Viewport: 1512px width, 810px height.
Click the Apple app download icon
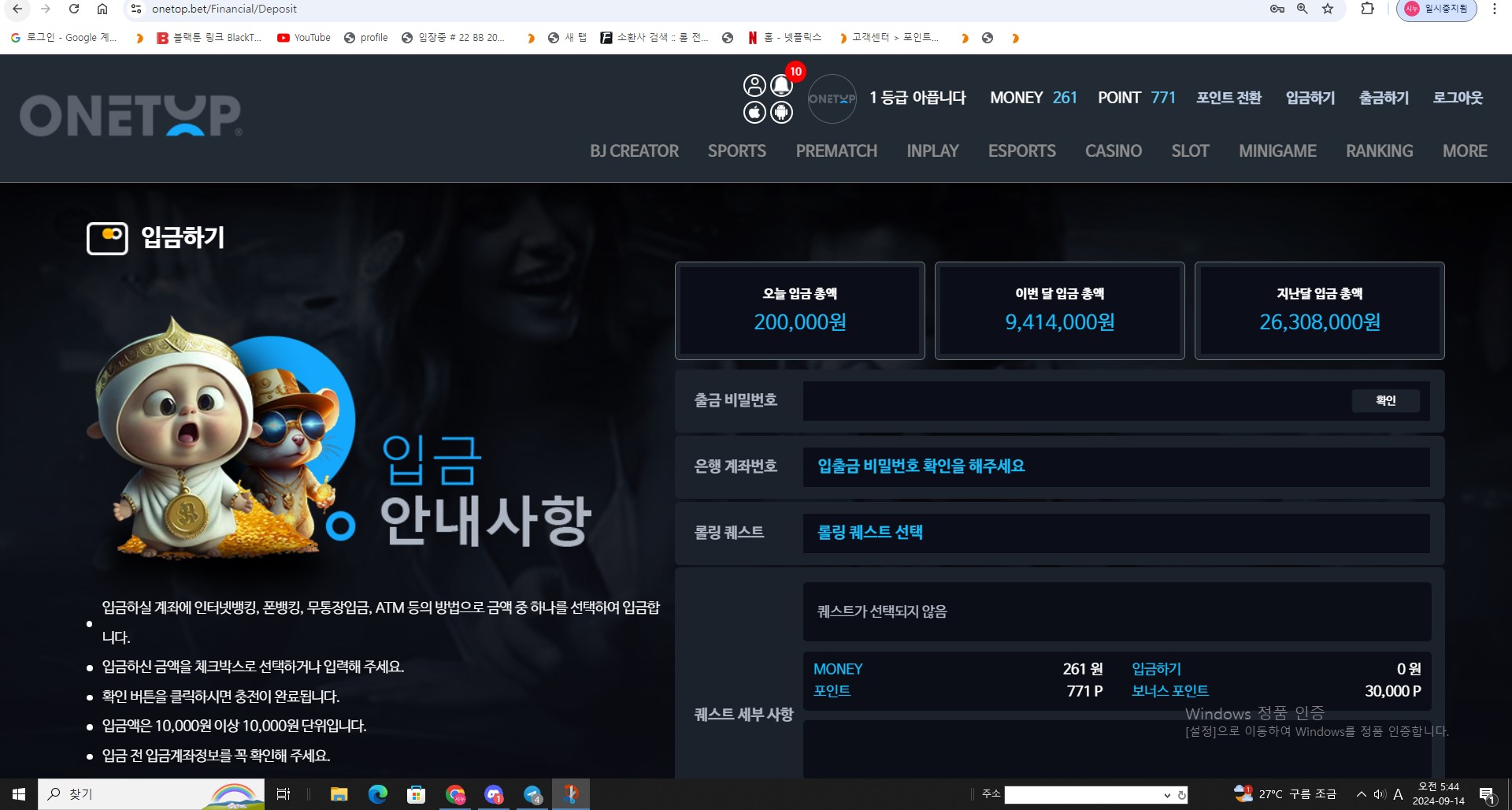[754, 113]
